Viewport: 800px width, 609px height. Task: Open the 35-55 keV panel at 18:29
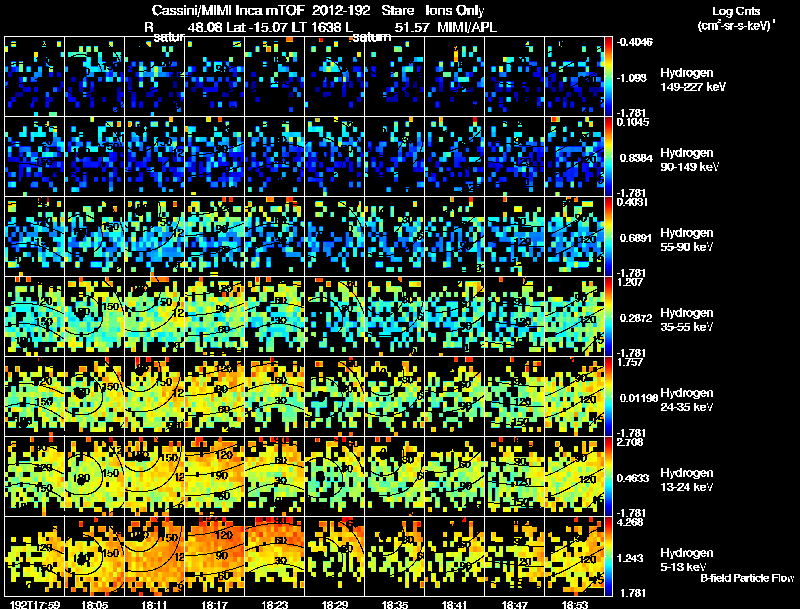coord(335,316)
